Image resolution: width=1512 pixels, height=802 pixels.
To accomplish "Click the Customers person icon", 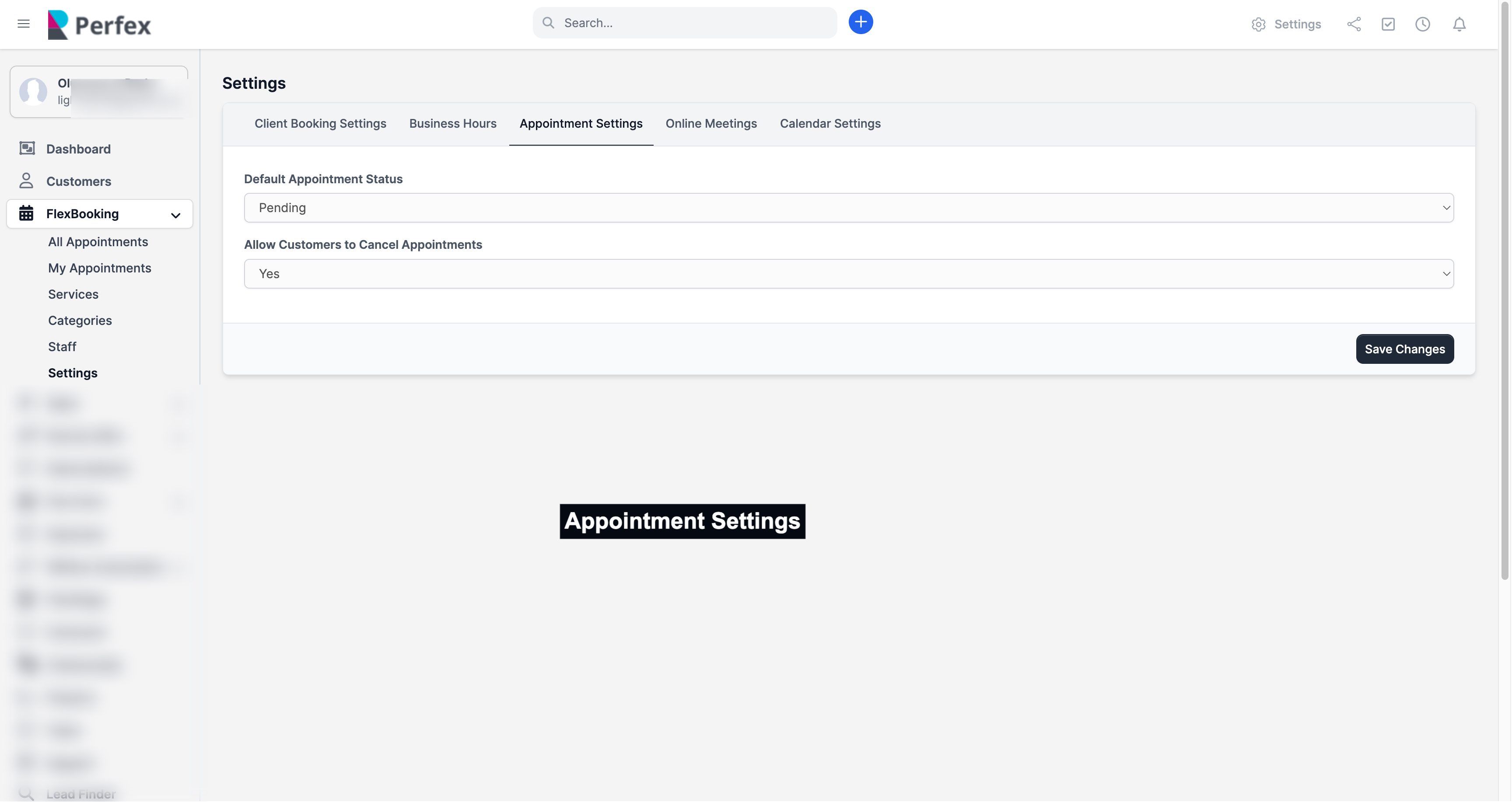I will (26, 181).
